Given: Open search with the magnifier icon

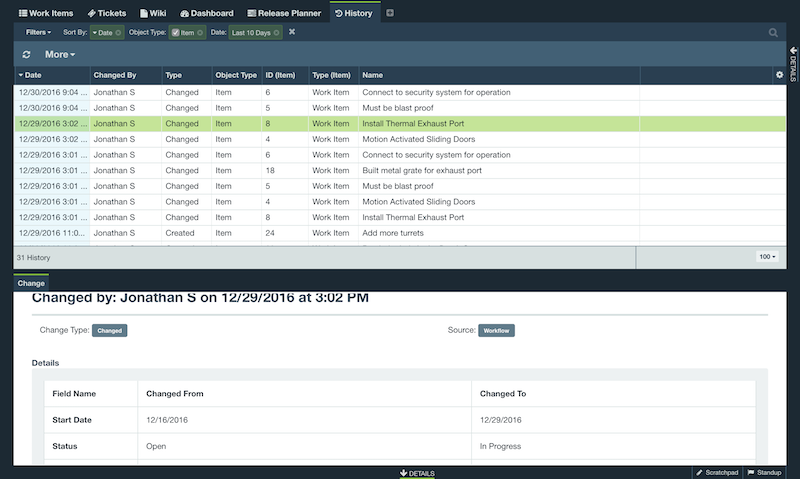Looking at the screenshot, I should pos(773,33).
